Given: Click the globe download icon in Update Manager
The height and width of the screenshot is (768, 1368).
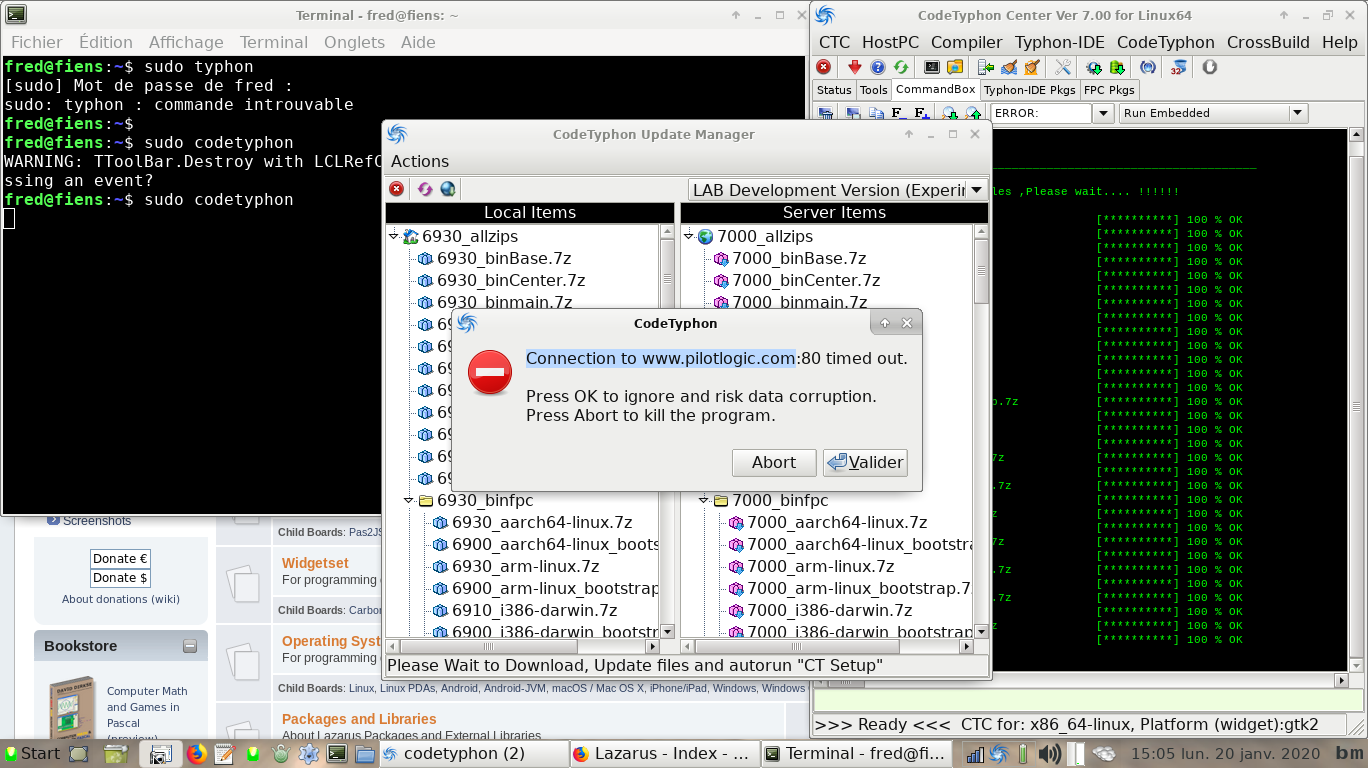Looking at the screenshot, I should point(448,189).
